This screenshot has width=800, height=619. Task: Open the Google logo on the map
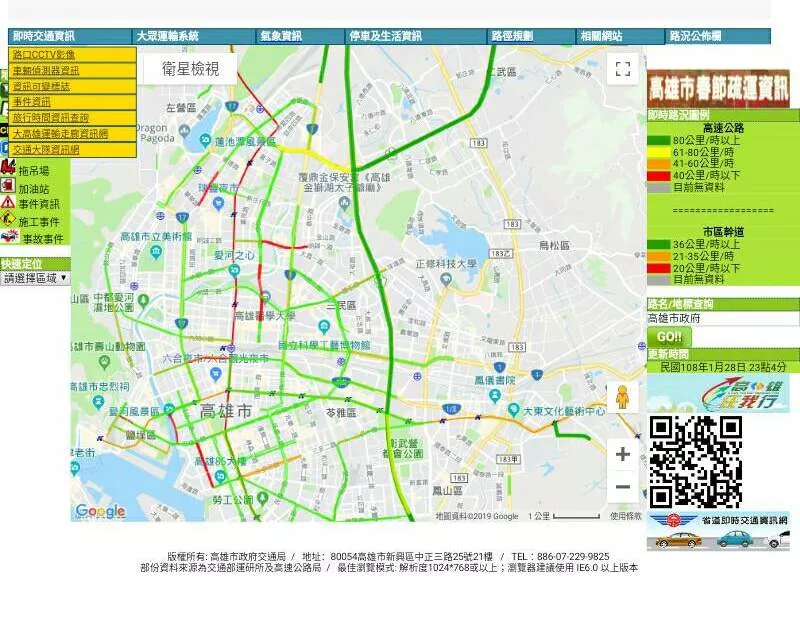(100, 511)
